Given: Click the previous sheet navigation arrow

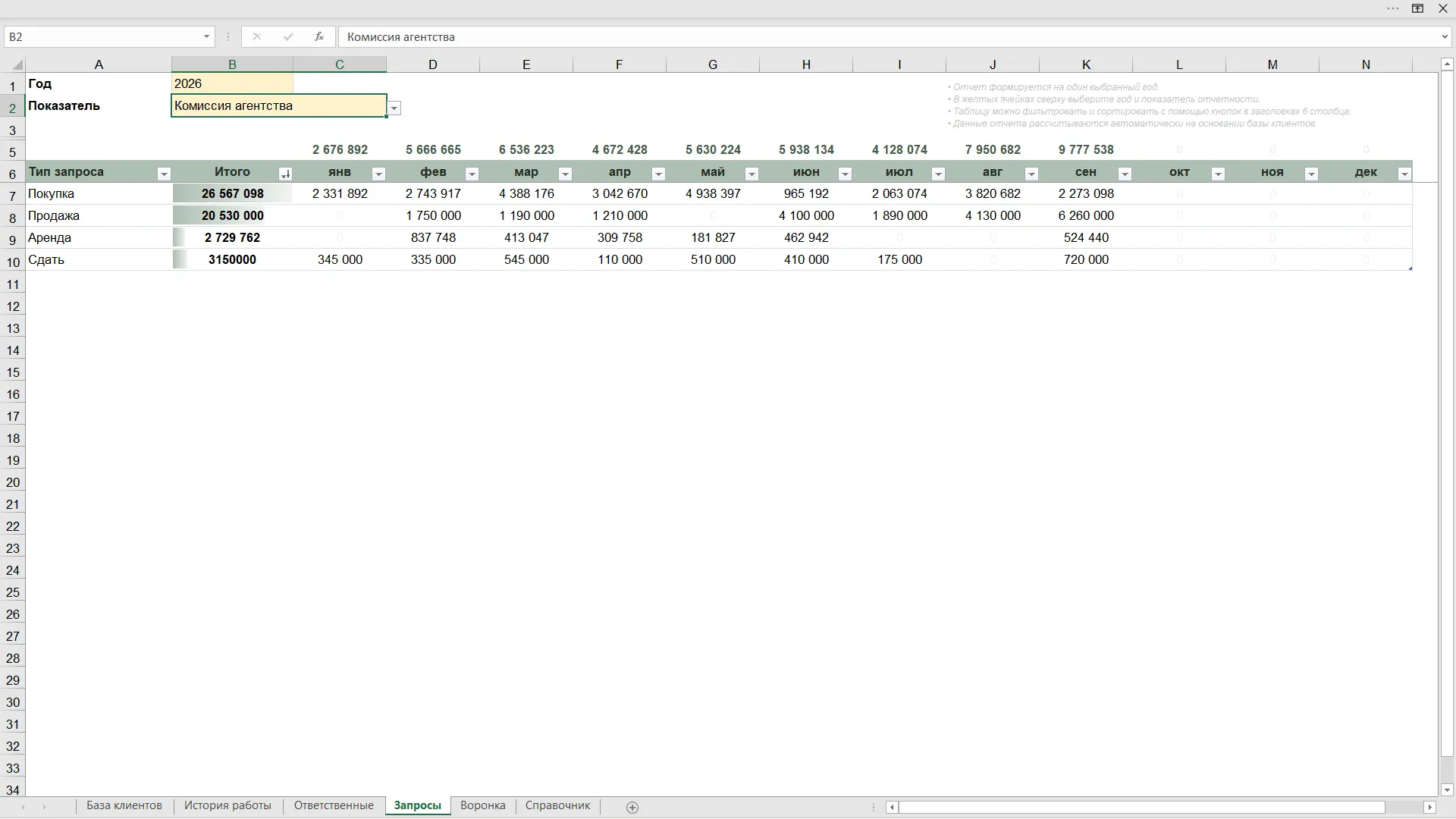Looking at the screenshot, I should click(x=23, y=808).
